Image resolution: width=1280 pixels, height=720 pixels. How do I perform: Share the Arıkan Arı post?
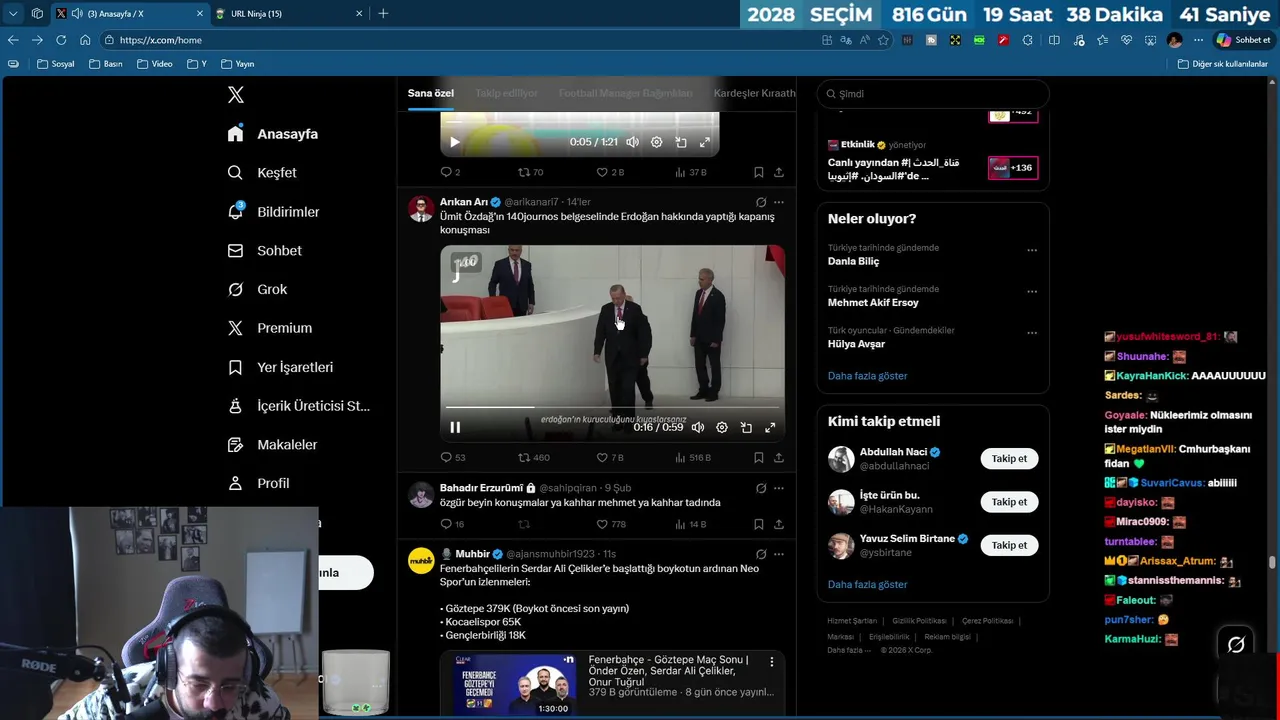click(779, 457)
